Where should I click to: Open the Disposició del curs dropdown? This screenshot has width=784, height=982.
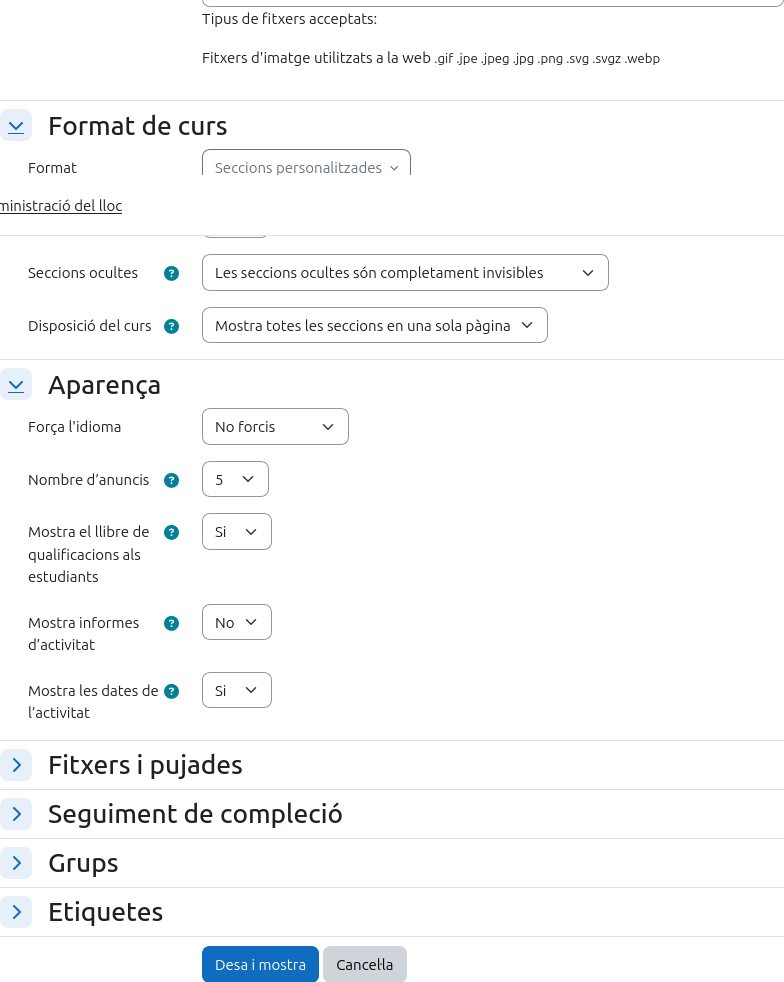pyautogui.click(x=374, y=326)
